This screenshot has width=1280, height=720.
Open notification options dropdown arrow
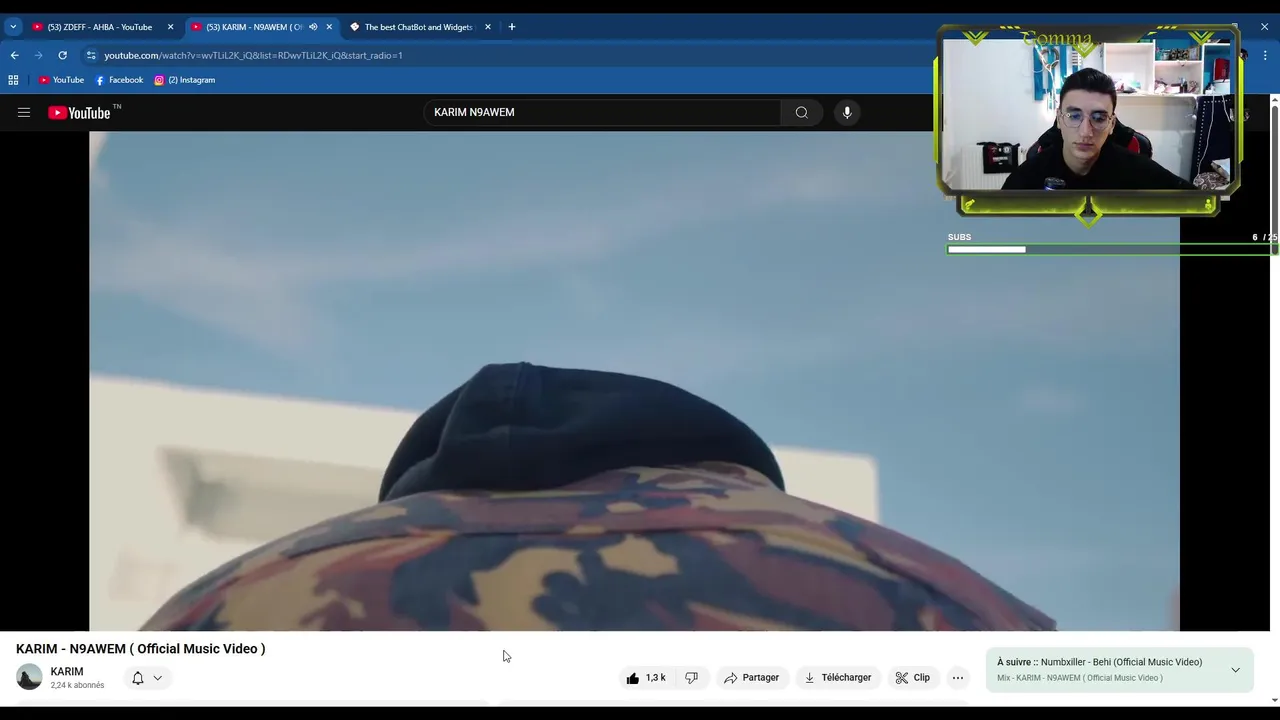click(158, 678)
